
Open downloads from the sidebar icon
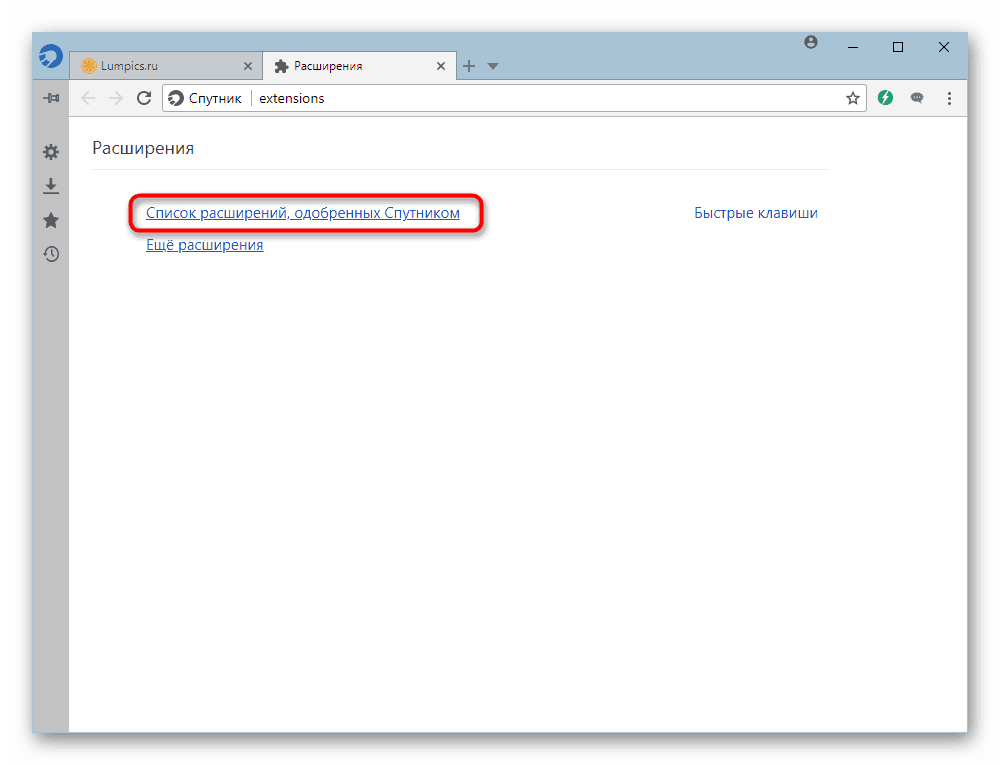pos(51,186)
